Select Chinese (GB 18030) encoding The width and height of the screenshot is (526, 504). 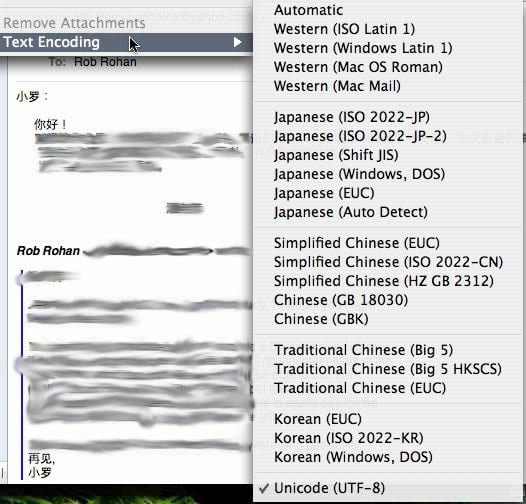[x=389, y=300]
